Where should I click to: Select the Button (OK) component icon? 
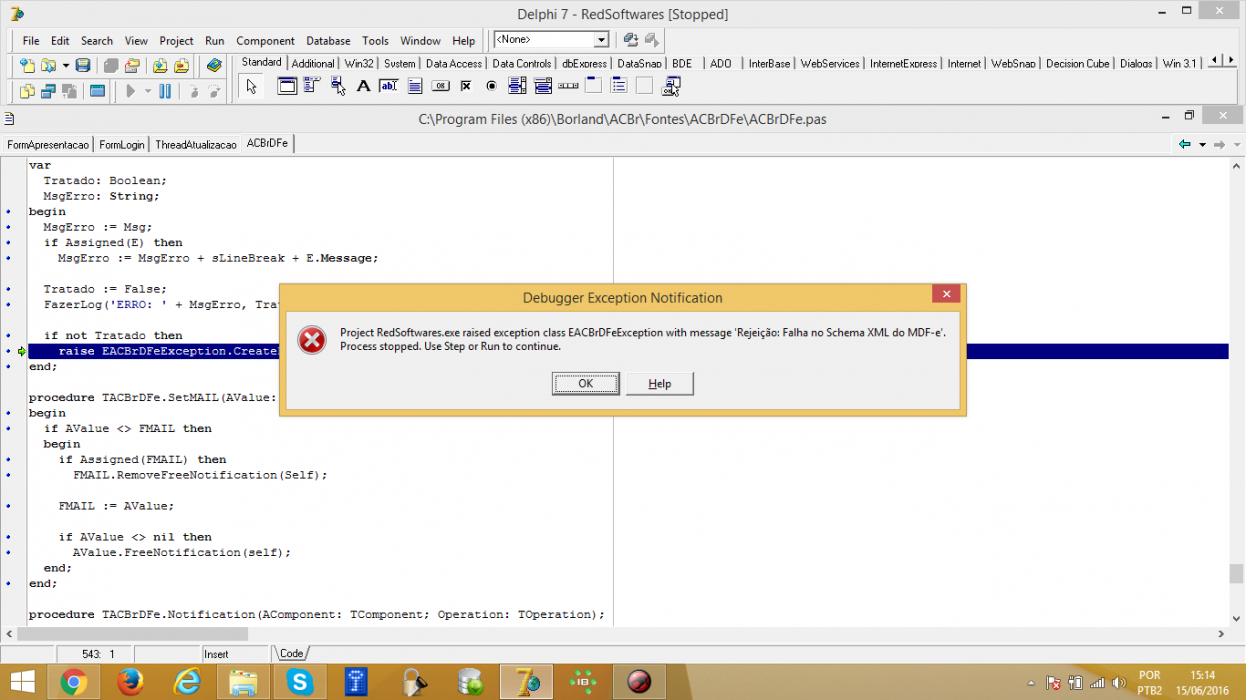[440, 86]
